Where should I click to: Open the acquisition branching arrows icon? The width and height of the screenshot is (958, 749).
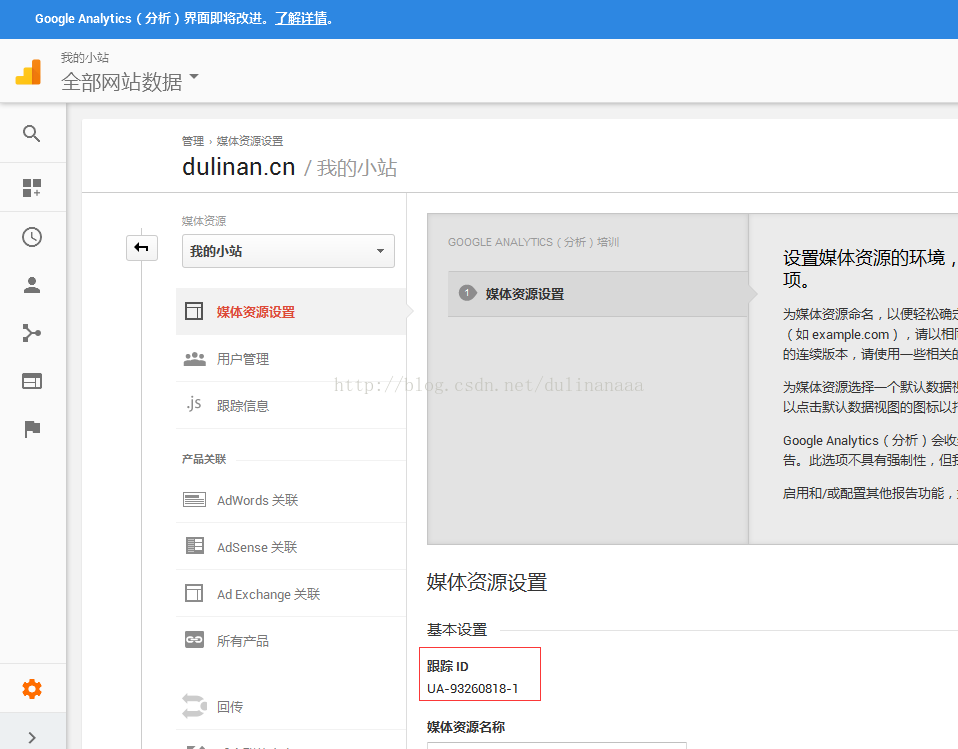pos(32,333)
